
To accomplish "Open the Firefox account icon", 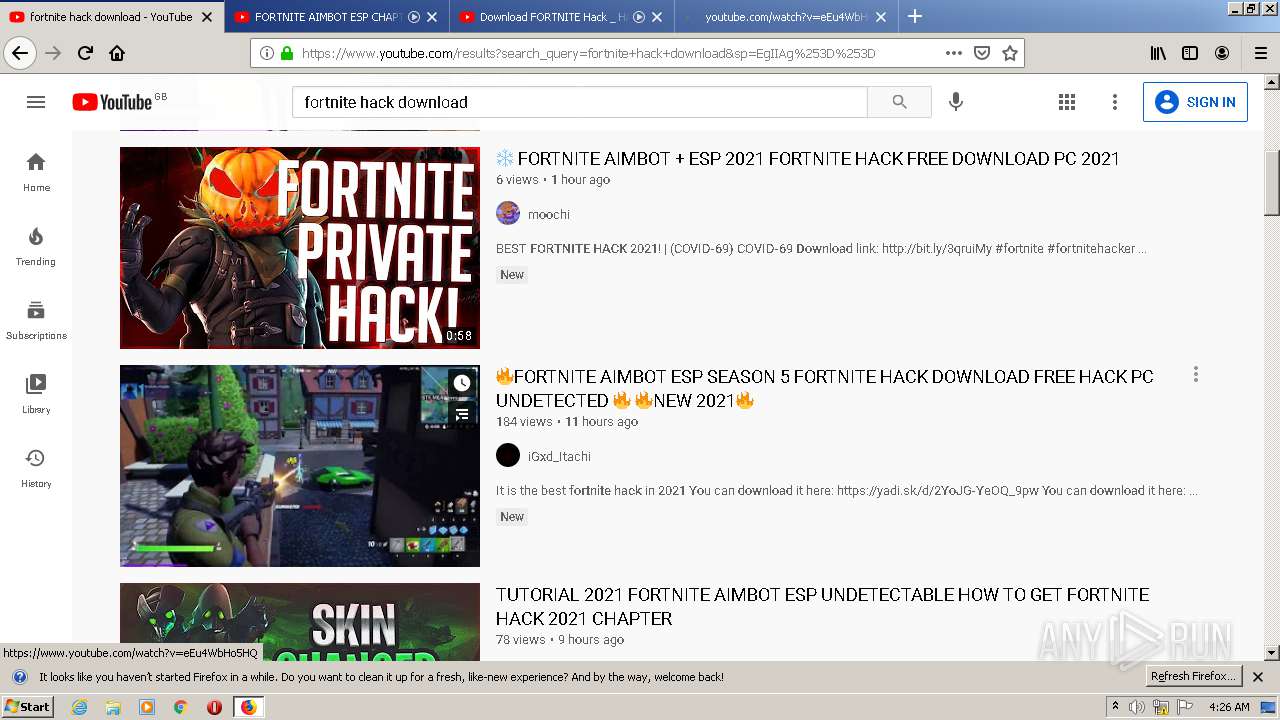I will tap(1222, 53).
